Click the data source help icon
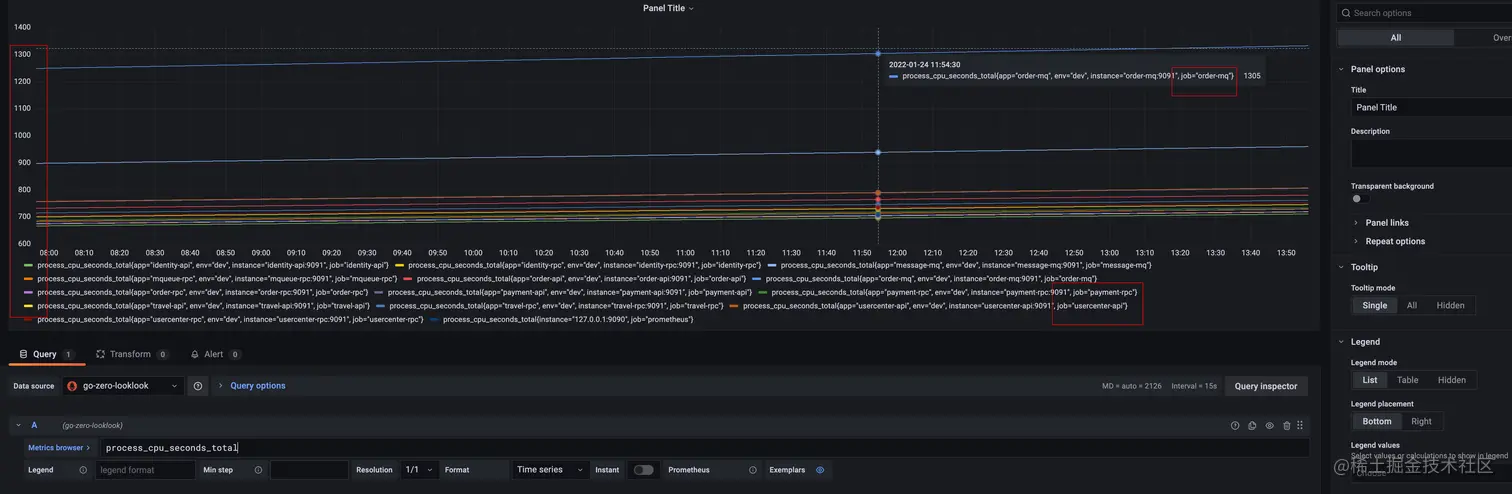 (198, 386)
